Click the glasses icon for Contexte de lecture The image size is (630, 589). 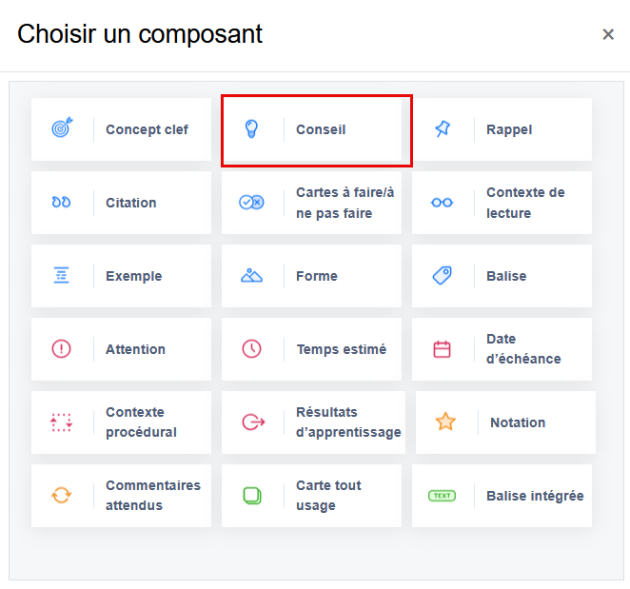442,202
